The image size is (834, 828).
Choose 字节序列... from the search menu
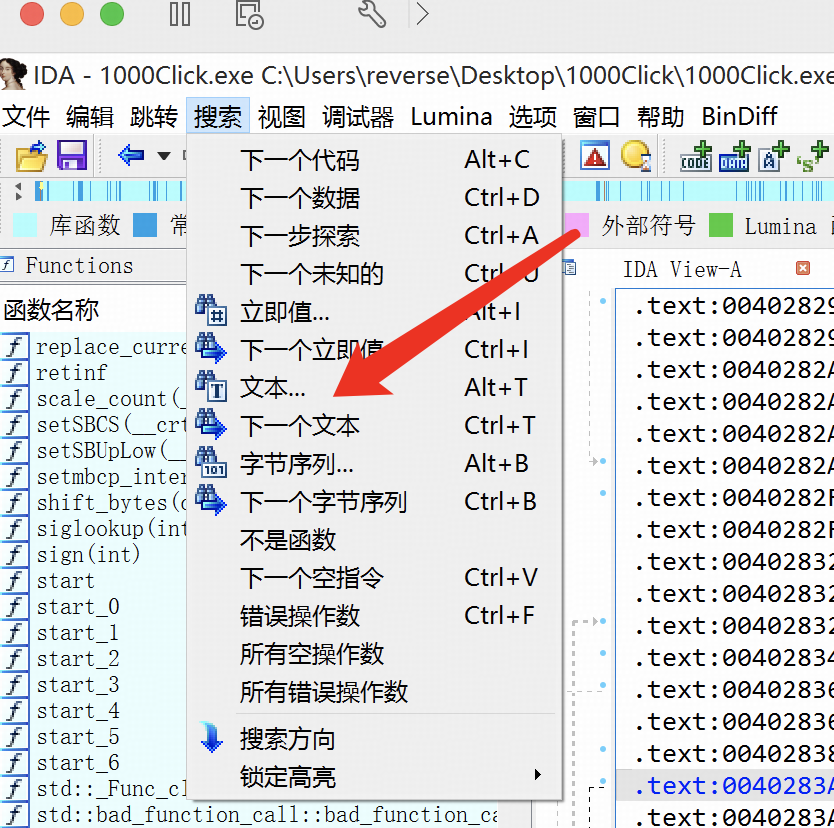(x=297, y=464)
